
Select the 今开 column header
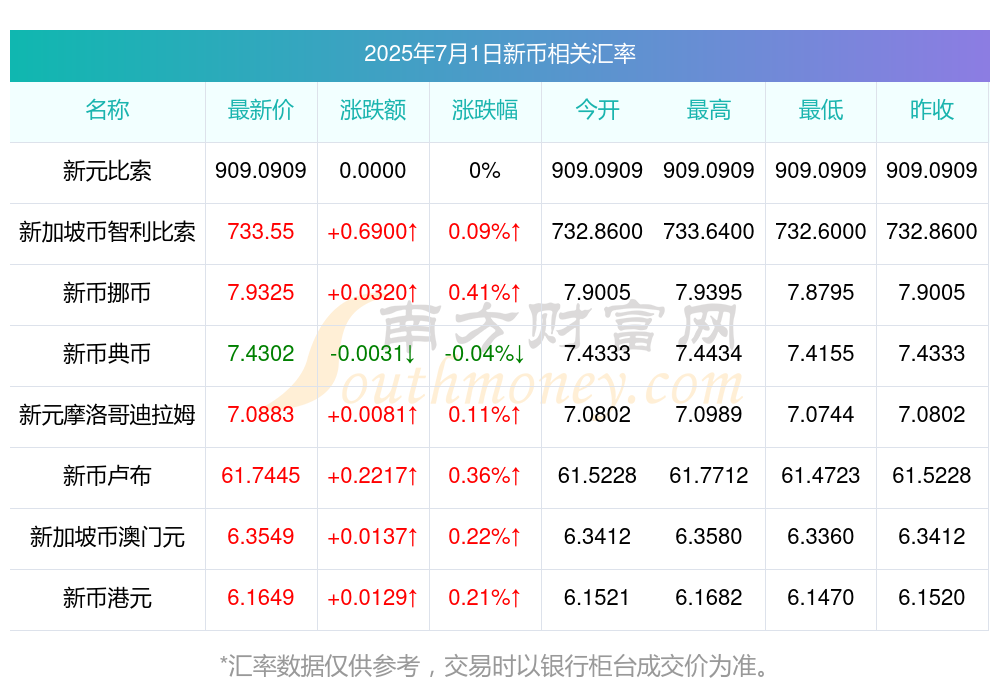click(x=597, y=110)
